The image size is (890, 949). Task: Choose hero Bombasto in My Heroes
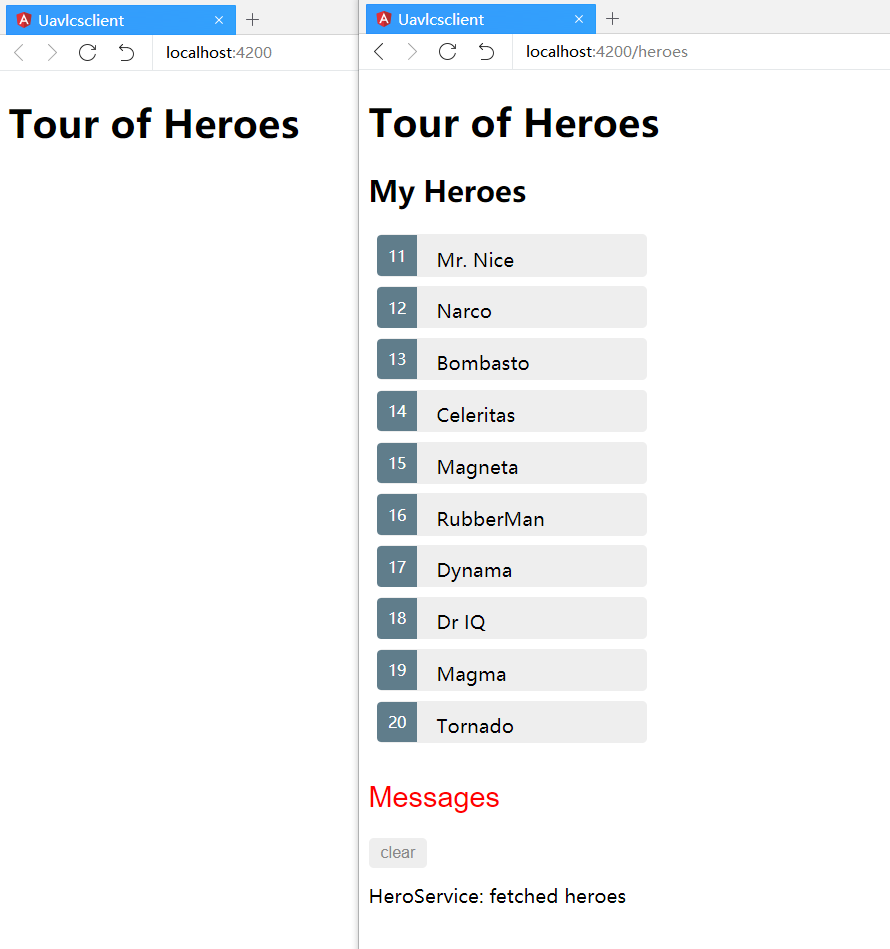[x=512, y=360]
